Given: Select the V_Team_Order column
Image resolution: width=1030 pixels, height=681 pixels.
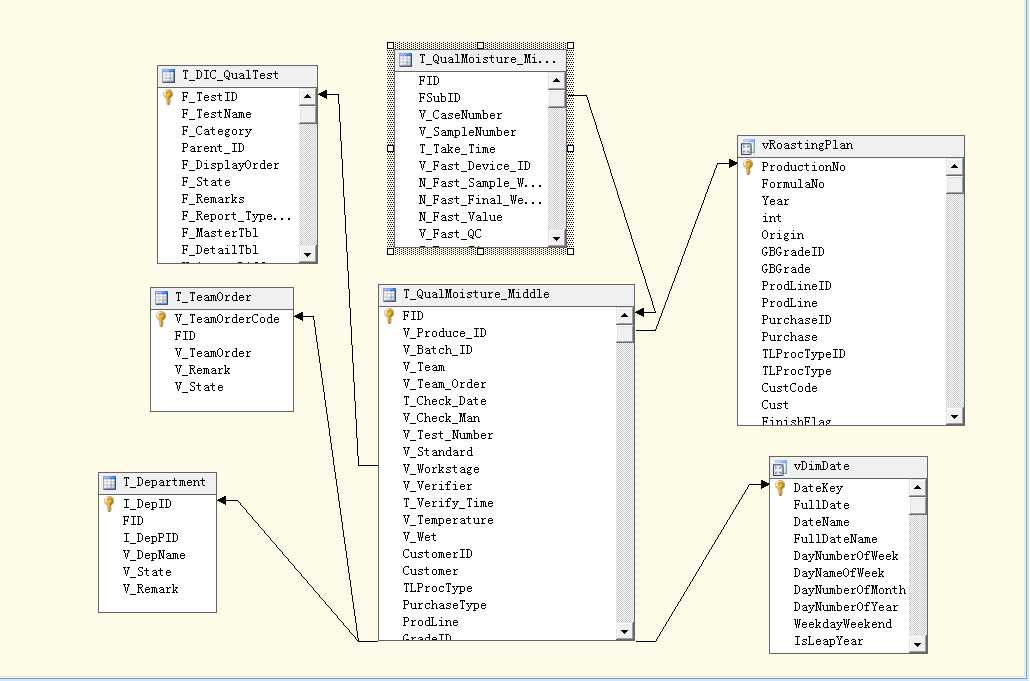Looking at the screenshot, I should click(444, 384).
